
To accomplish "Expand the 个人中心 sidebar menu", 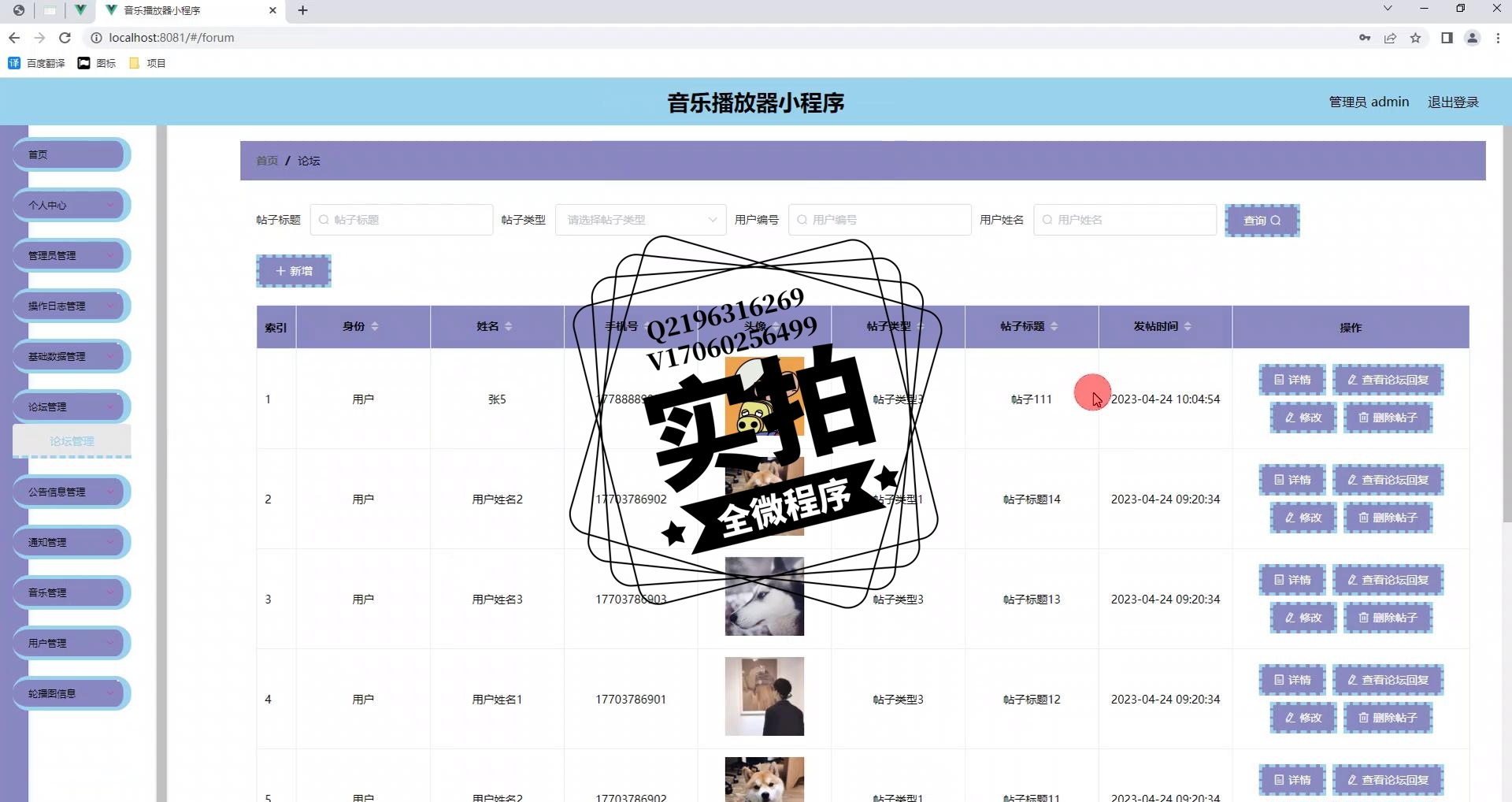I will [x=71, y=205].
